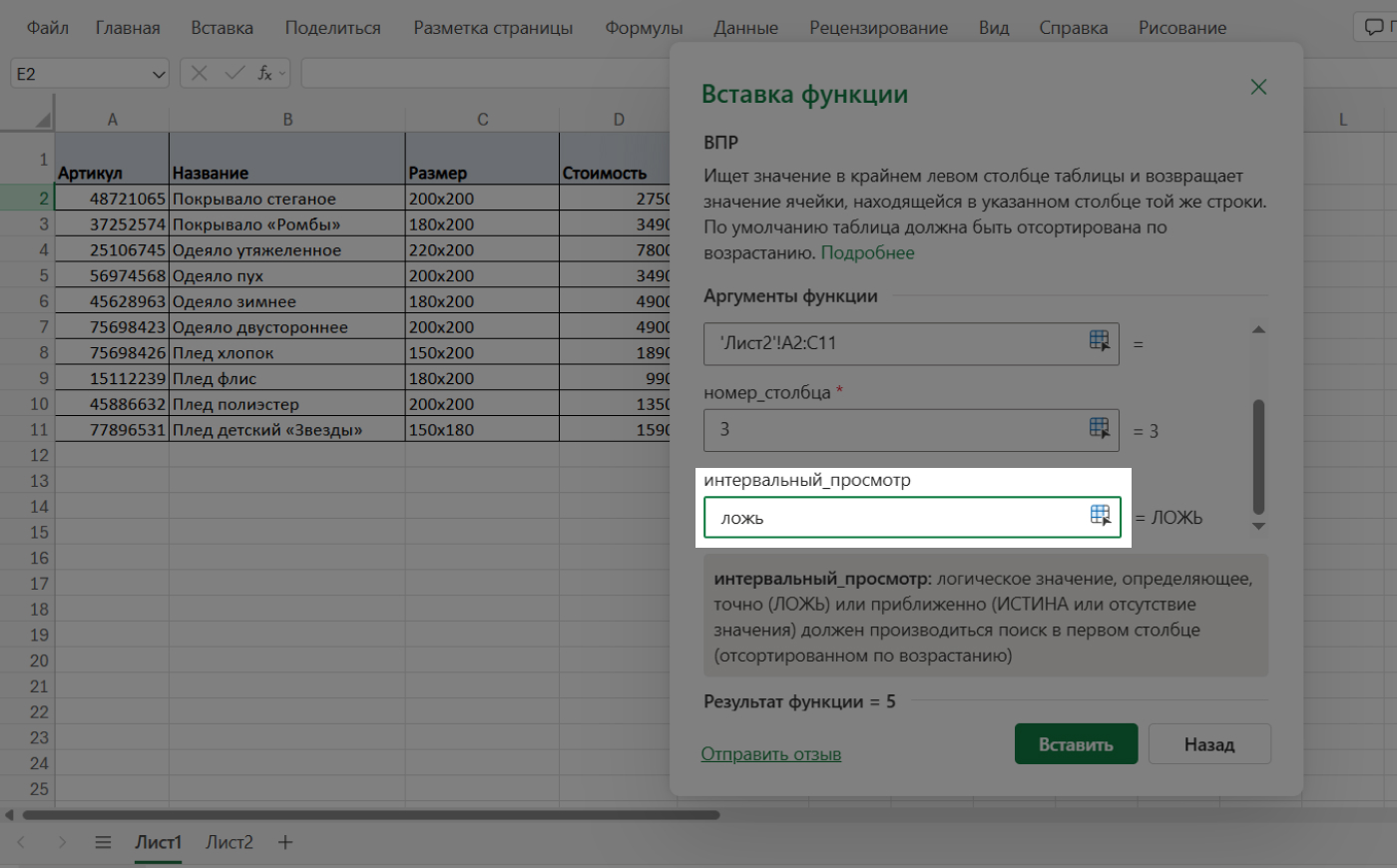Open the Формулы ribbon tab
This screenshot has height=868, width=1397.
point(644,28)
